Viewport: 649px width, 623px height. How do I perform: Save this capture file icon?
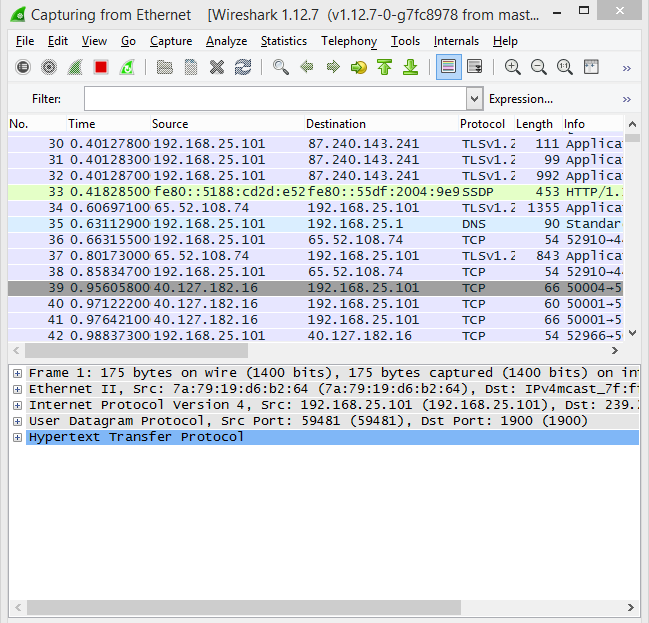(190, 67)
